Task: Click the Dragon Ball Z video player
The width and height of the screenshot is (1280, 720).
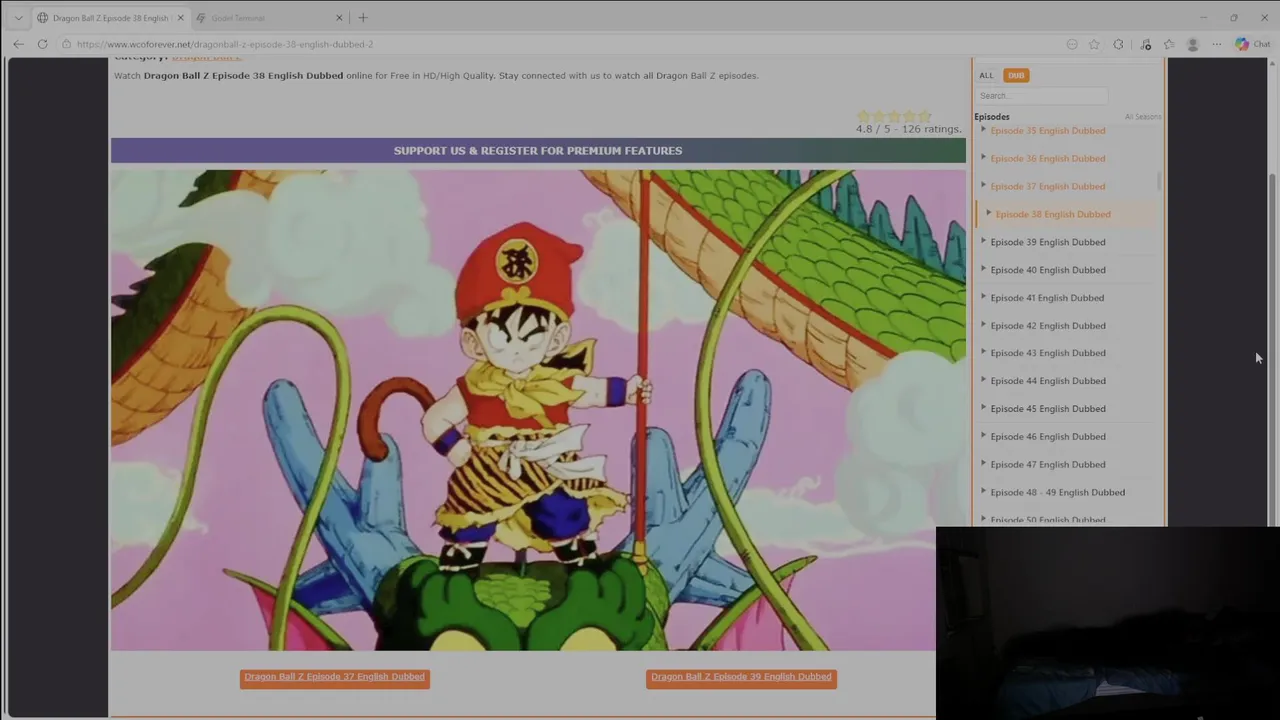Action: (538, 410)
